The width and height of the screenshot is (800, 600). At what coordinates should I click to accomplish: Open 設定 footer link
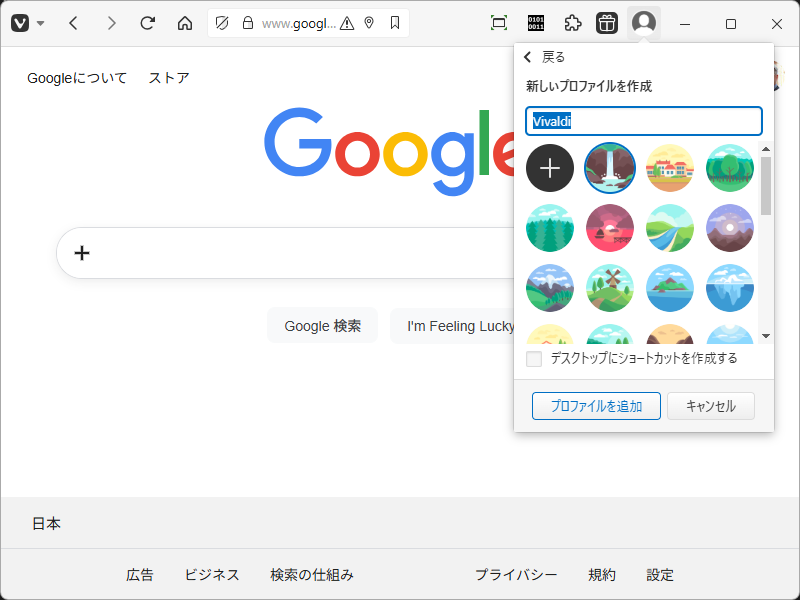point(660,575)
